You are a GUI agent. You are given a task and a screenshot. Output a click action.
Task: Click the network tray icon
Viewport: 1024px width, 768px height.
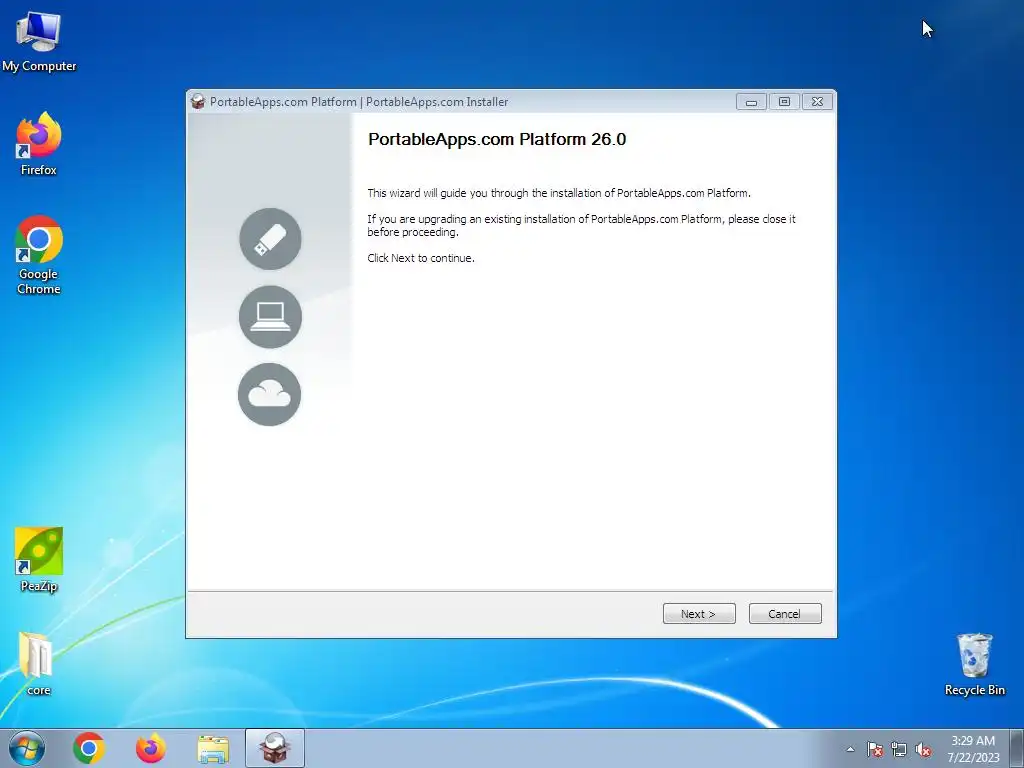[899, 750]
